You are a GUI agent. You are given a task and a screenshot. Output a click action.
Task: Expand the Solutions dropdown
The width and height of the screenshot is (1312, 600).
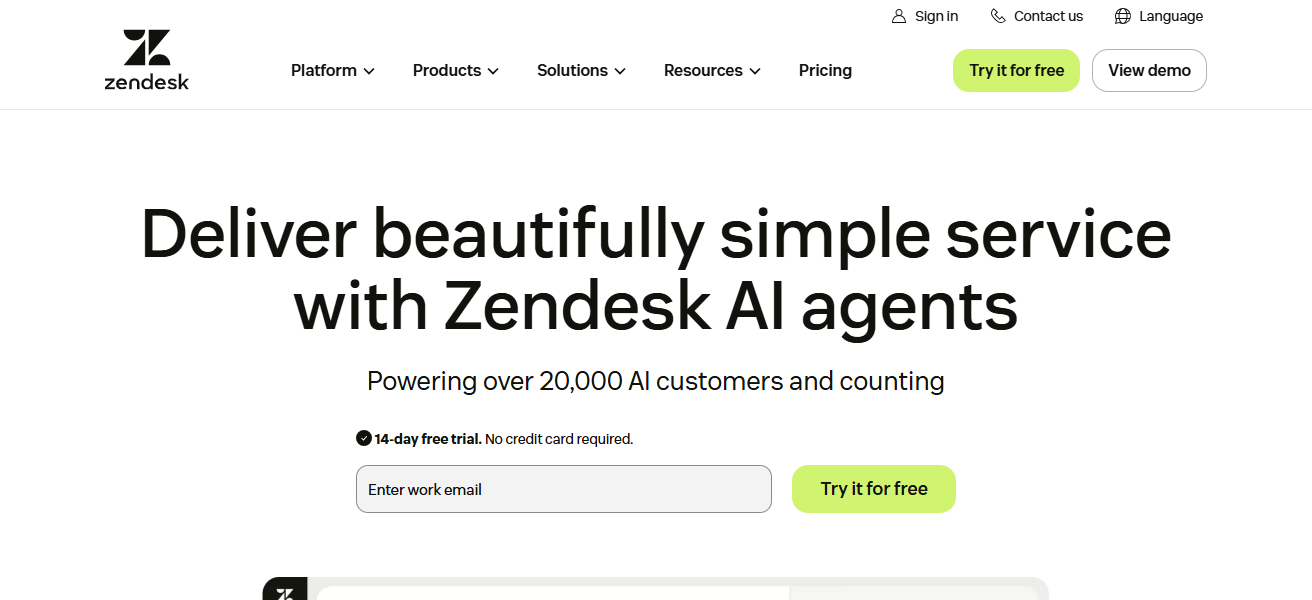click(x=581, y=70)
